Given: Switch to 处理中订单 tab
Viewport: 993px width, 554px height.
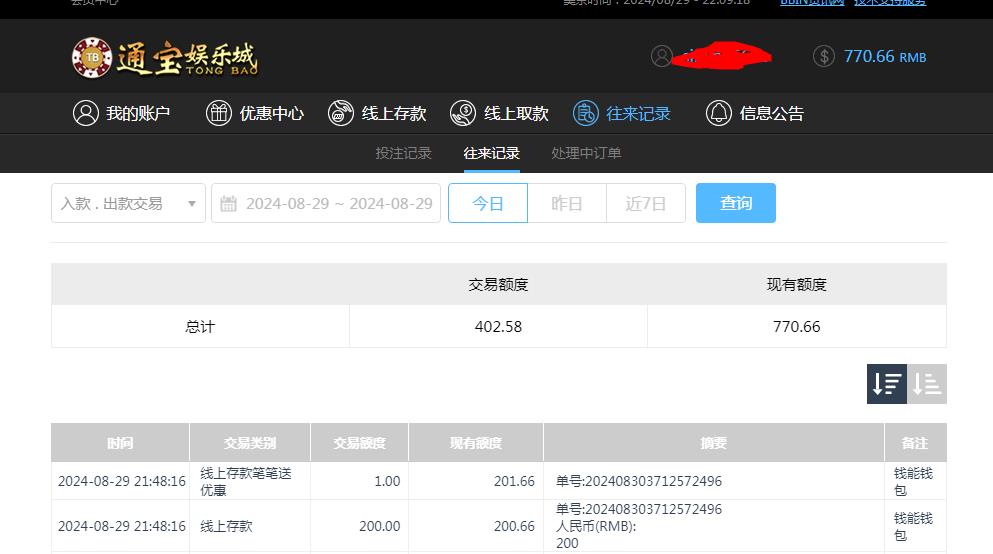Looking at the screenshot, I should click(x=586, y=153).
